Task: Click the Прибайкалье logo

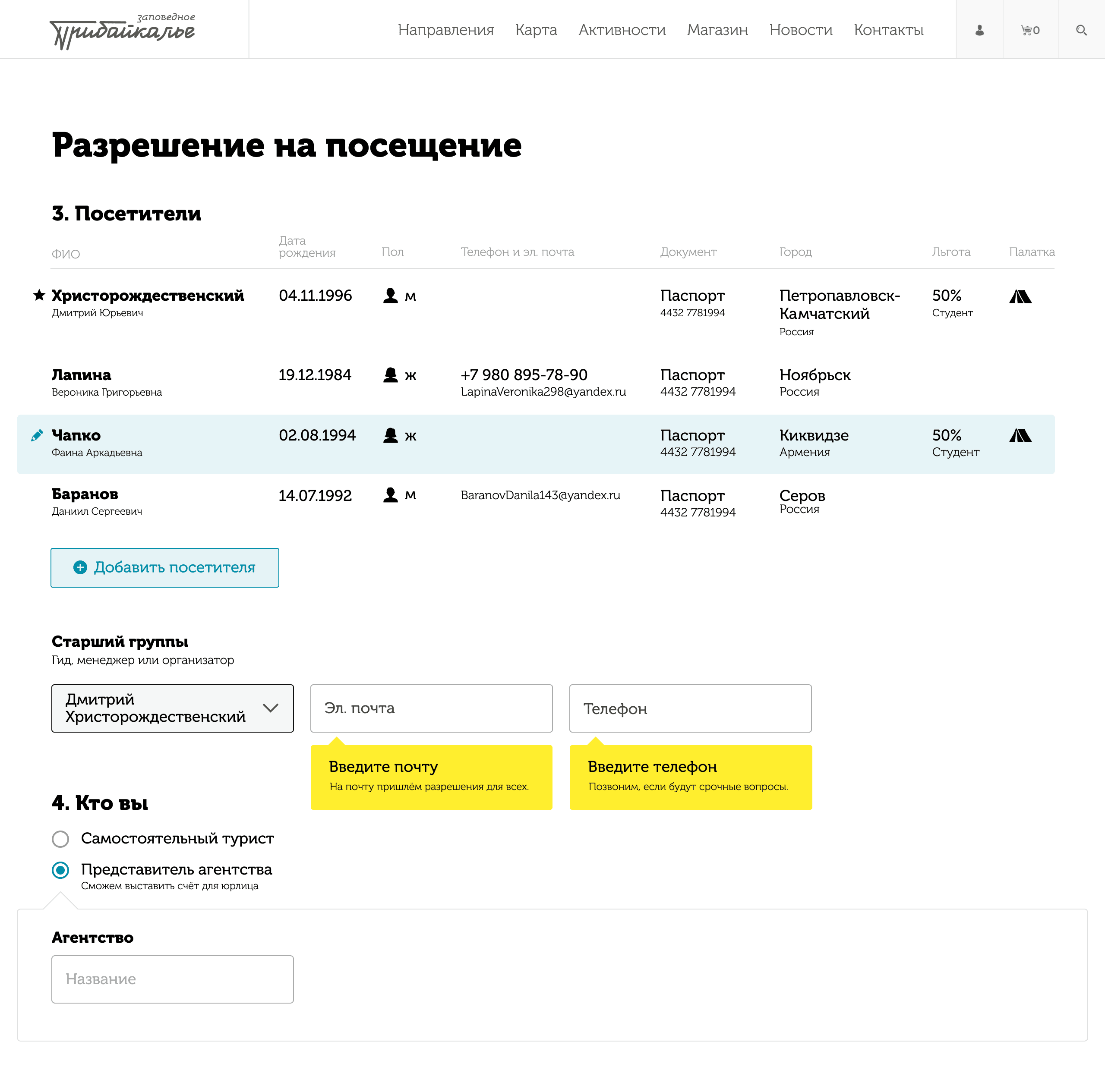Action: pyautogui.click(x=123, y=31)
